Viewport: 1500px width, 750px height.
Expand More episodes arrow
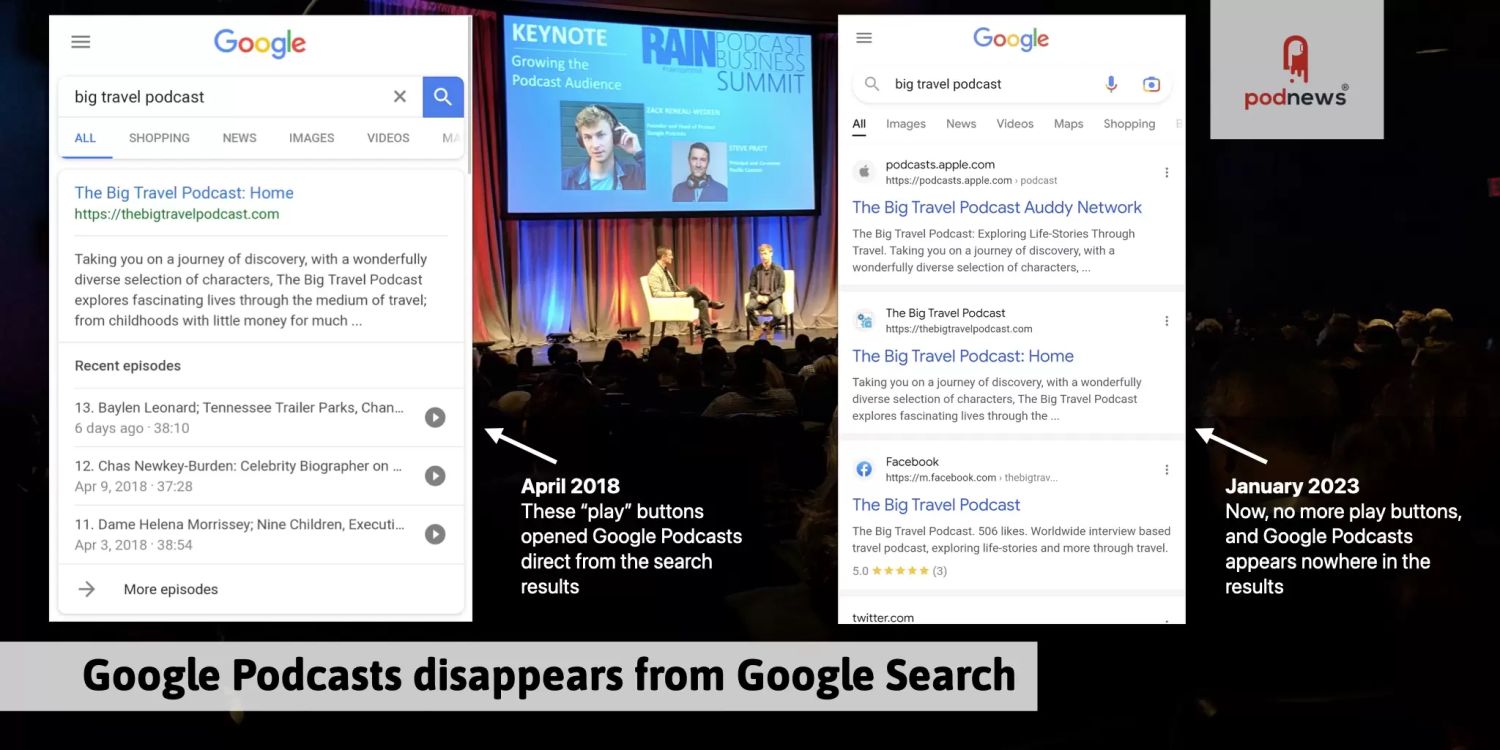tap(87, 589)
